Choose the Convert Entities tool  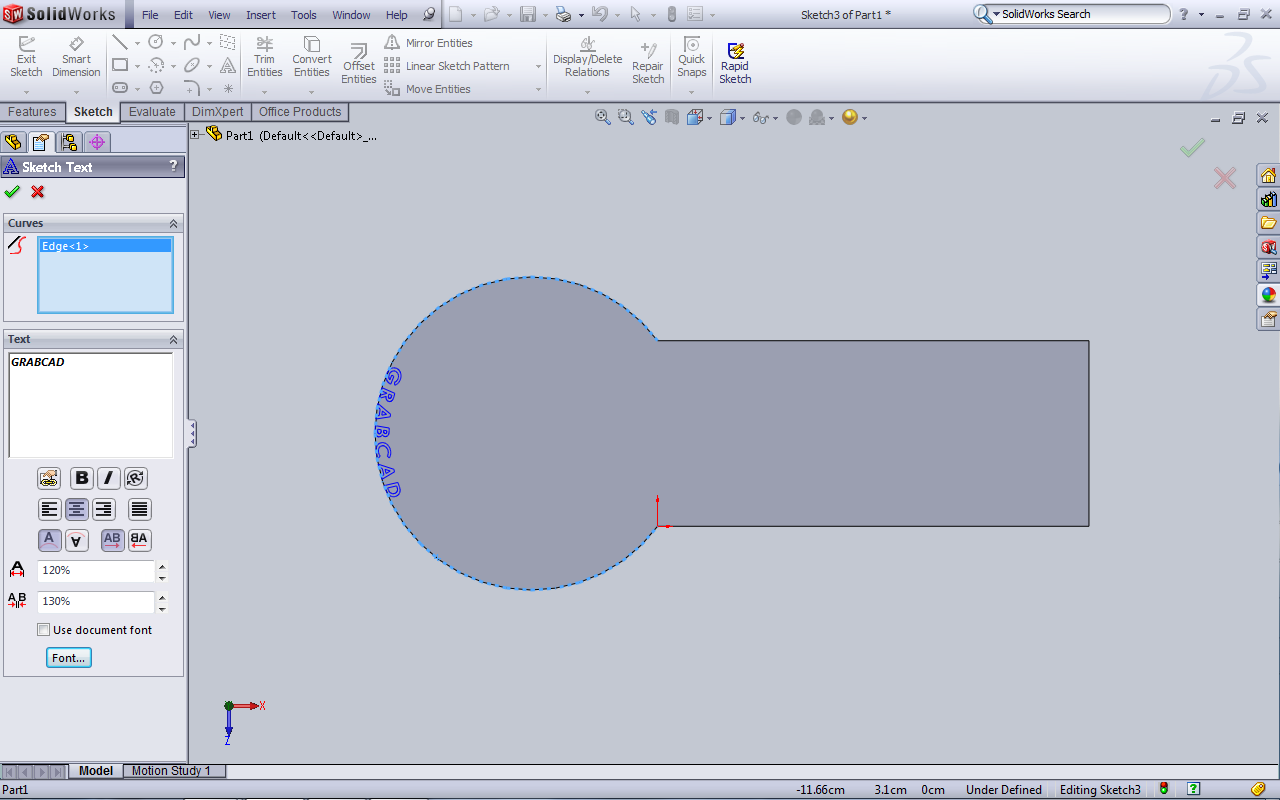(312, 57)
